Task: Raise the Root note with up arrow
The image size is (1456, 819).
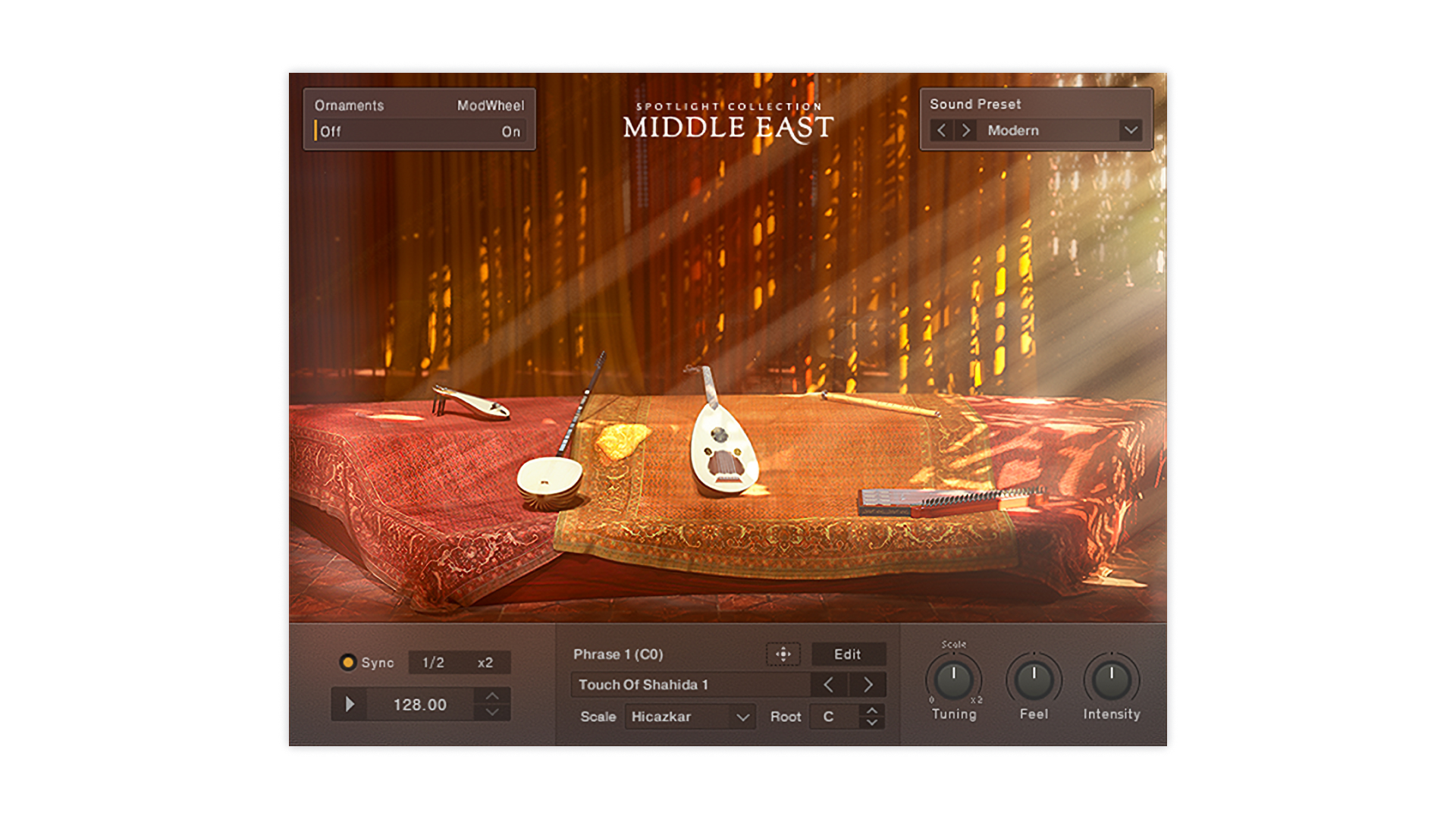Action: (x=872, y=711)
